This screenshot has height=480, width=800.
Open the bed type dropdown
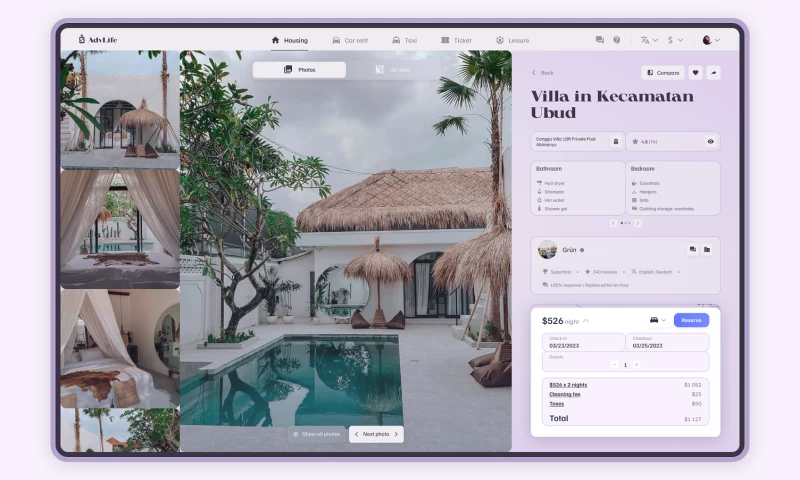(658, 320)
